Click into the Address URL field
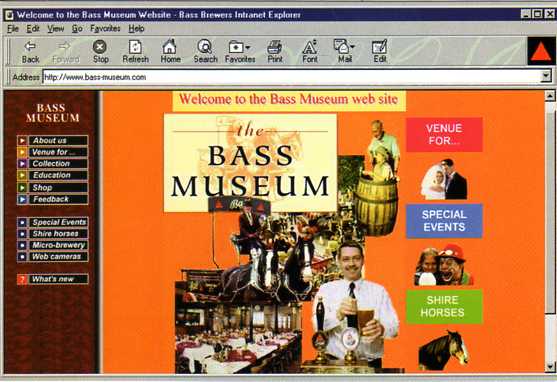This screenshot has height=382, width=557. (x=291, y=77)
